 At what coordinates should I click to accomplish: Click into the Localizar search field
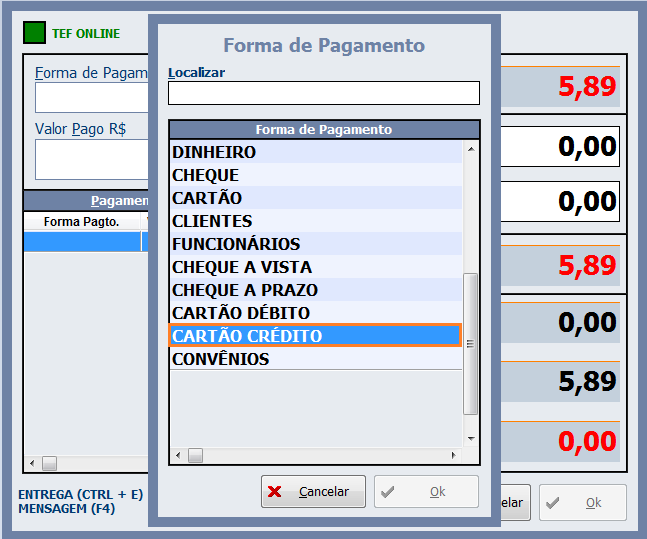pyautogui.click(x=323, y=93)
